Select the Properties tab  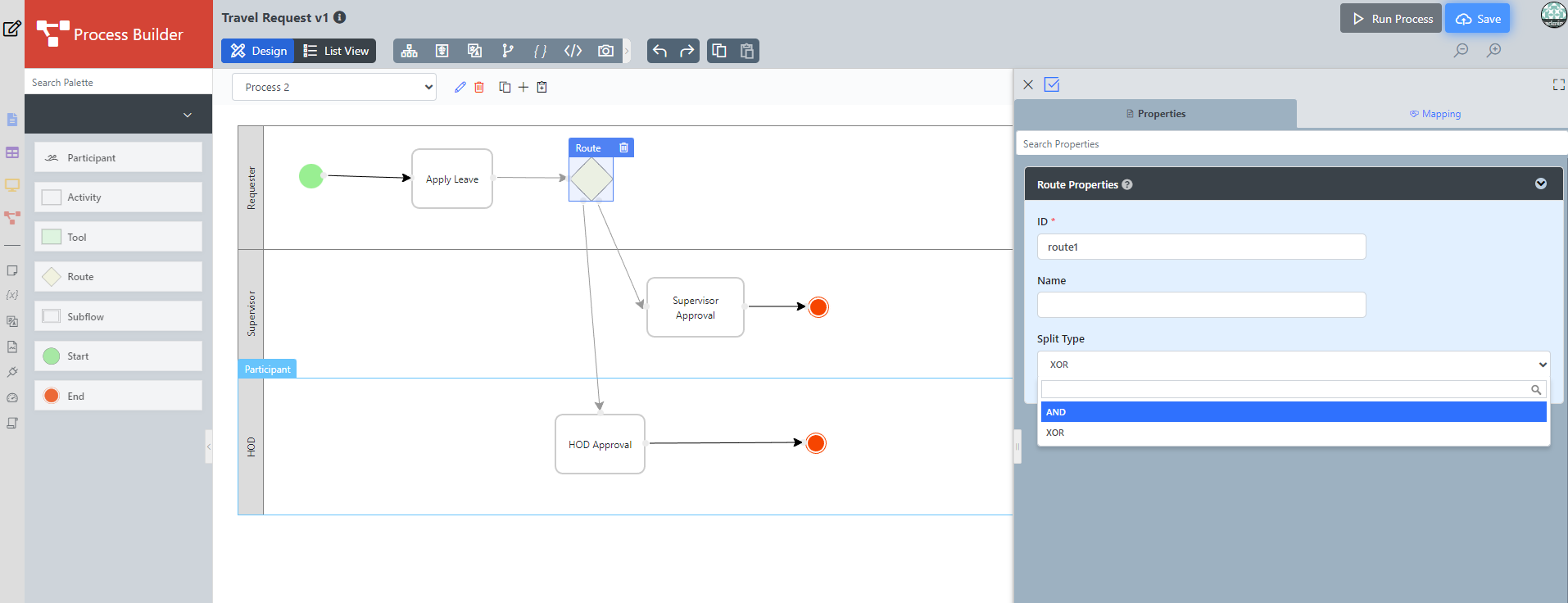(x=1155, y=114)
